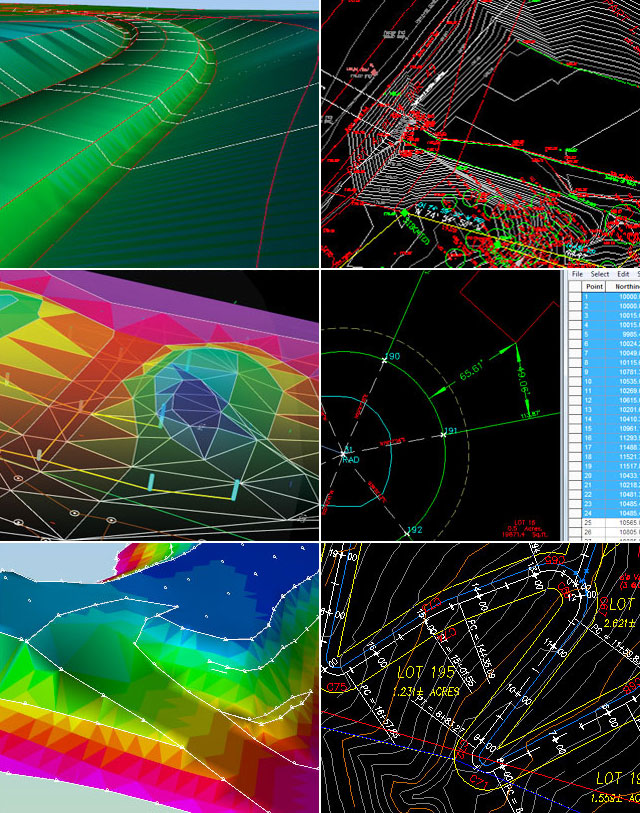
Task: Click point label 192 on the arc
Action: point(415,530)
